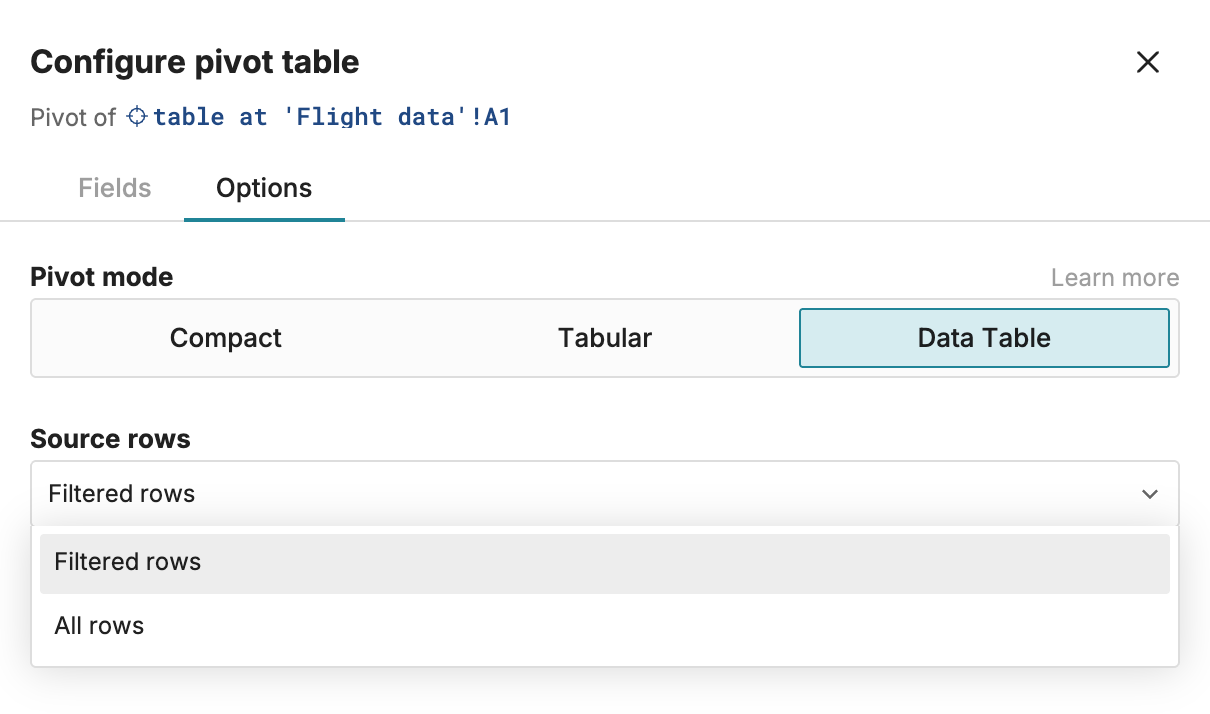Screen dimensions: 1210x714
Task: Click the Source rows section label
Action: pos(111,439)
